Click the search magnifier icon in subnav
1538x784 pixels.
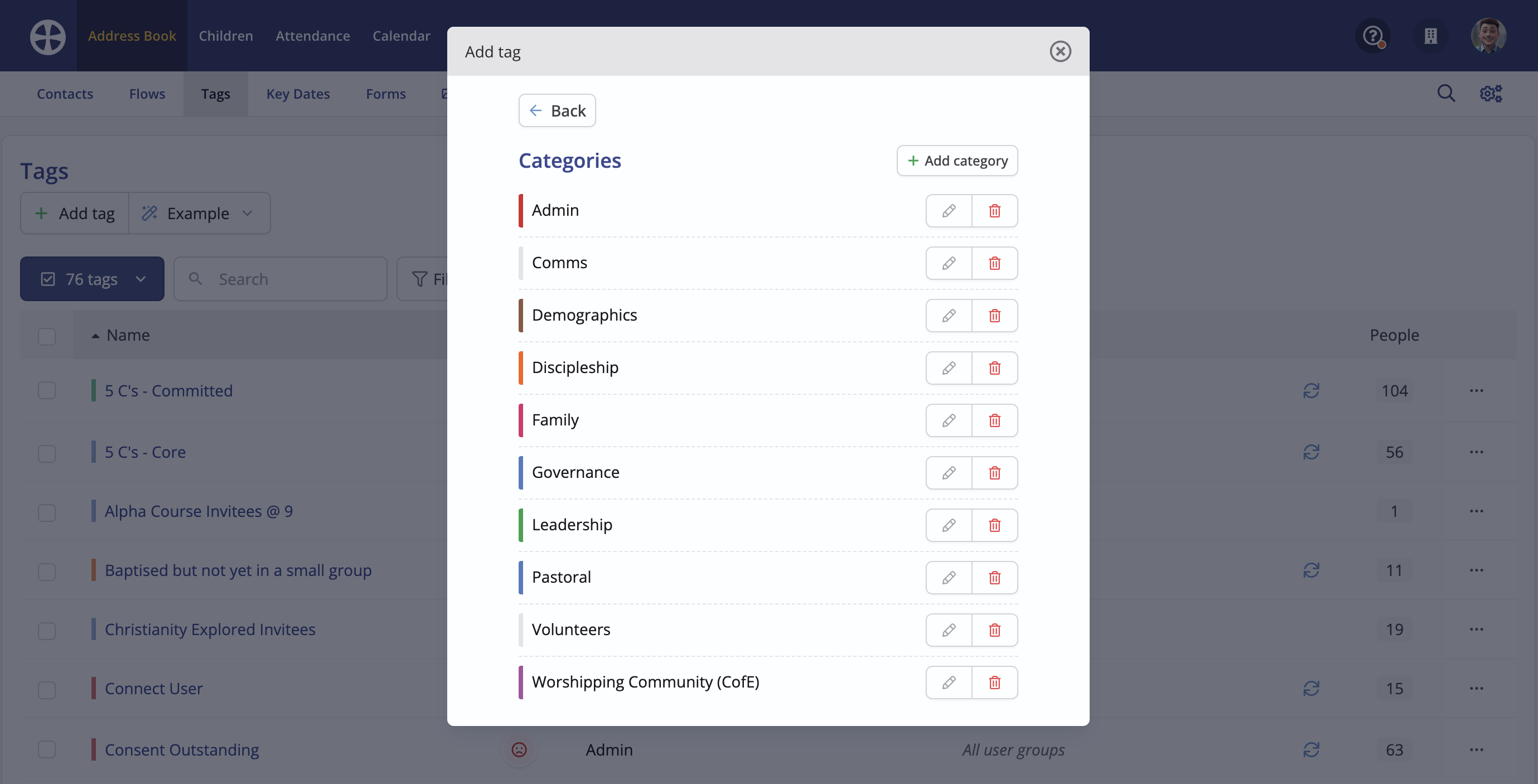point(1445,94)
